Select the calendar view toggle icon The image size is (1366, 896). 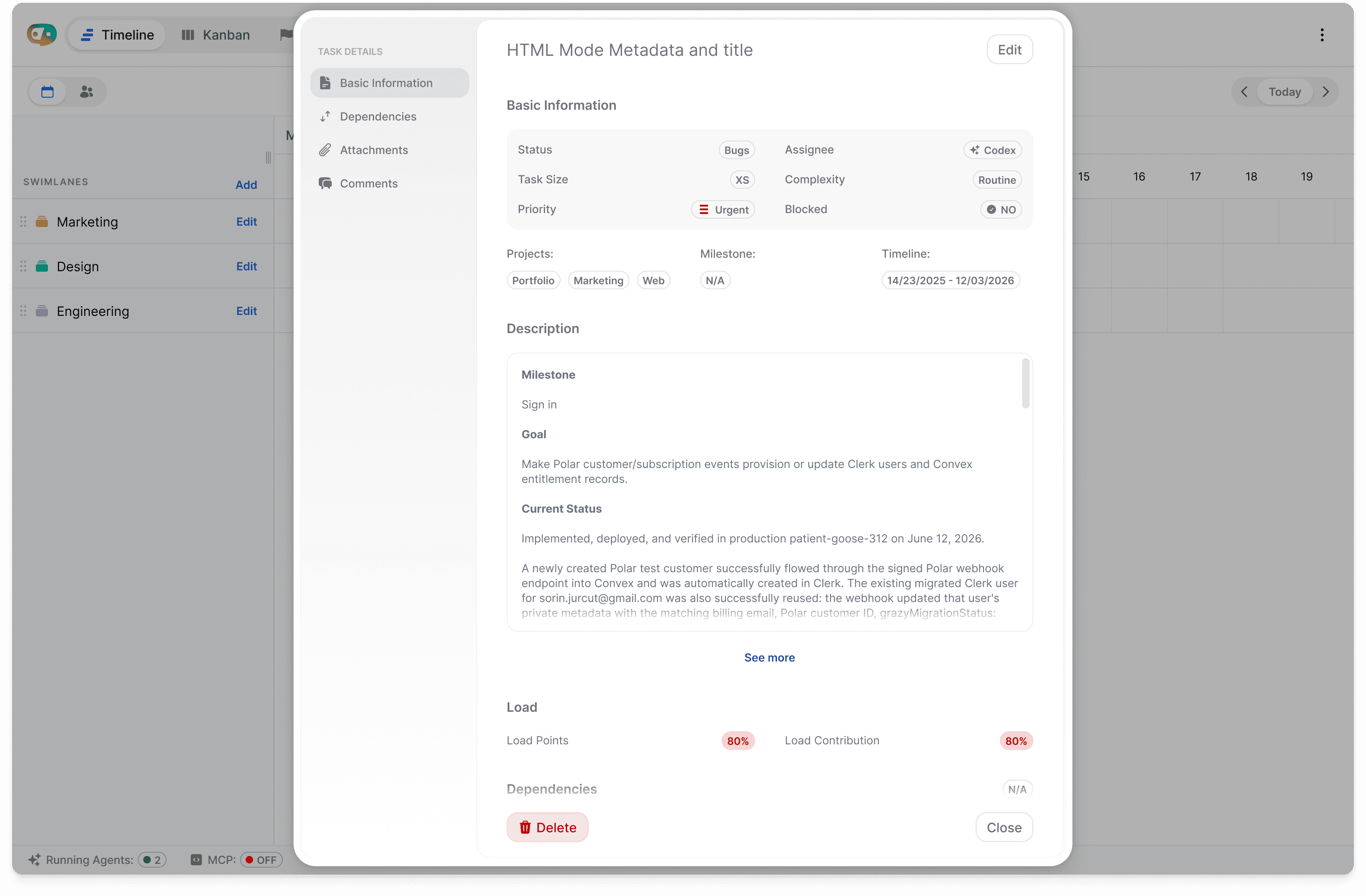pyautogui.click(x=47, y=92)
